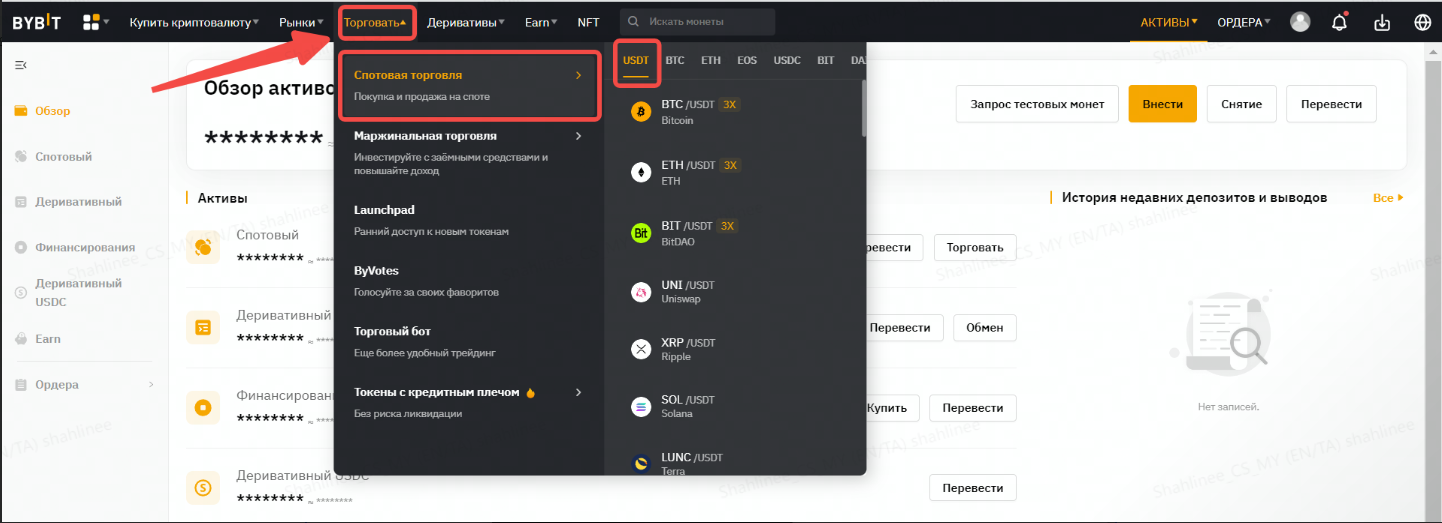Viewport: 1442px width, 523px height.
Task: Collapse the sidebar using the menu icon
Action: 20,65
